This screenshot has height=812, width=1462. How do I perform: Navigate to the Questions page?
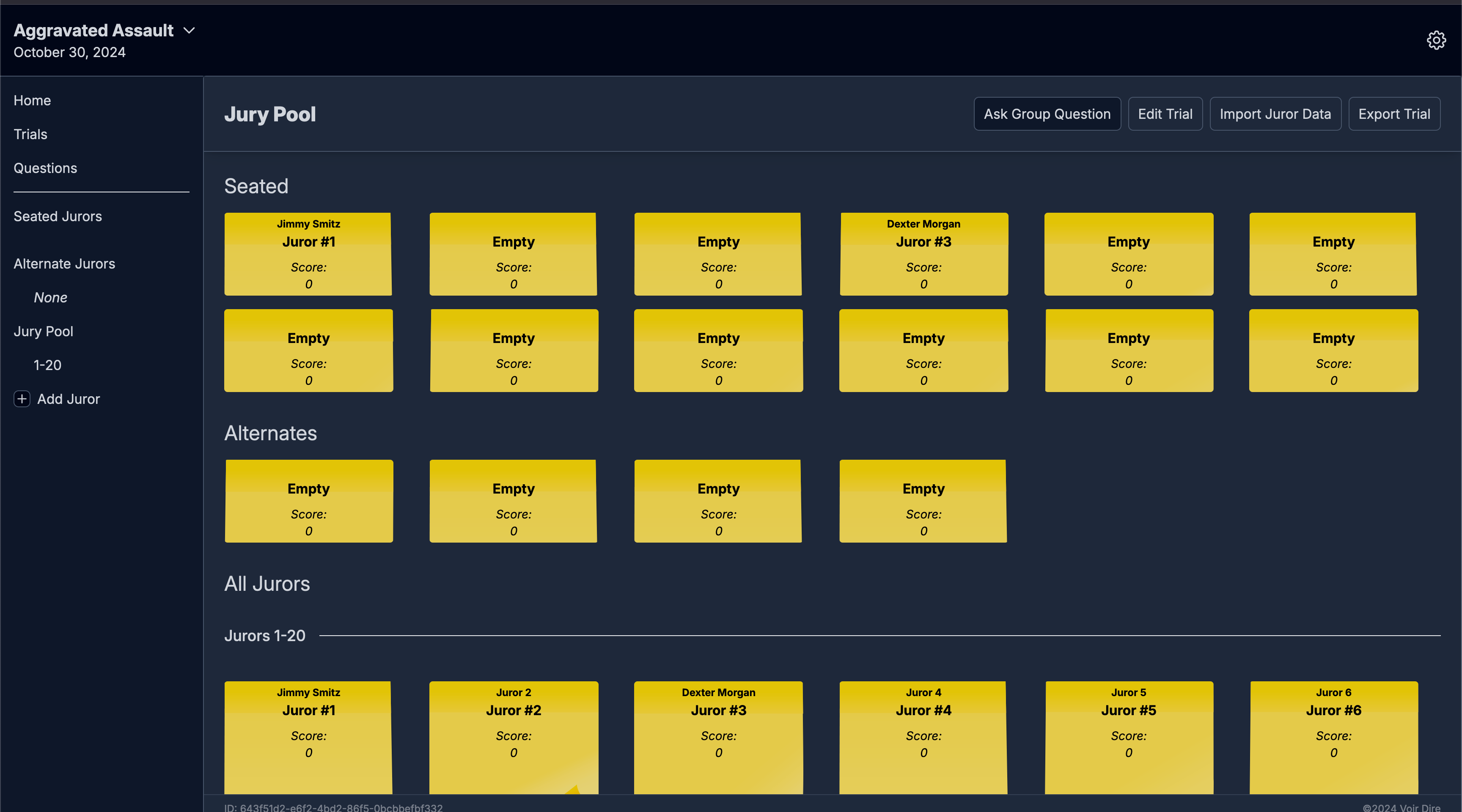point(45,168)
